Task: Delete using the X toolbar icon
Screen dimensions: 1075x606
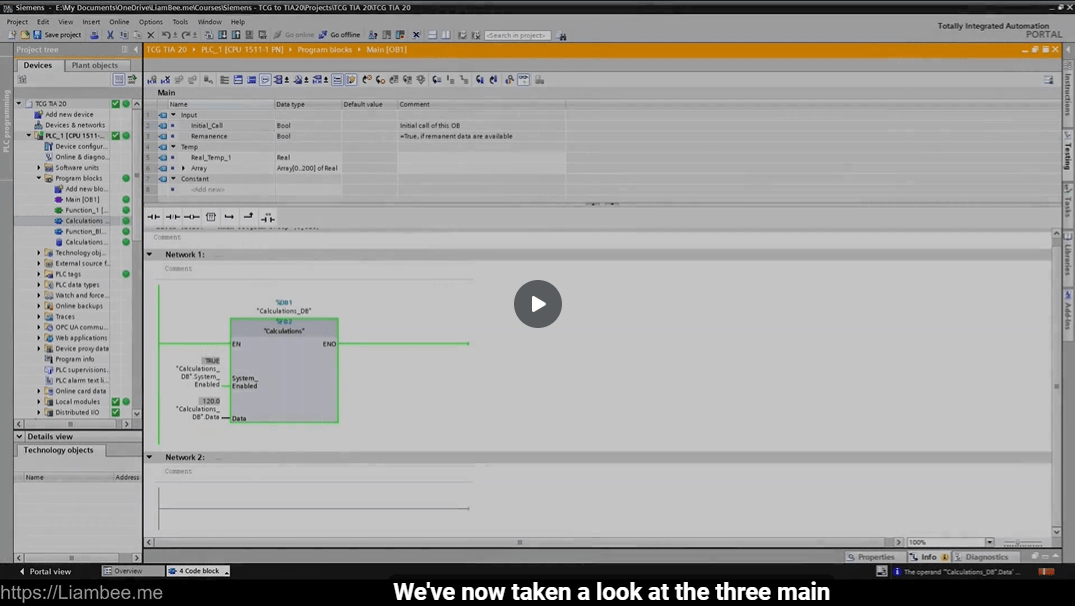Action: (151, 35)
